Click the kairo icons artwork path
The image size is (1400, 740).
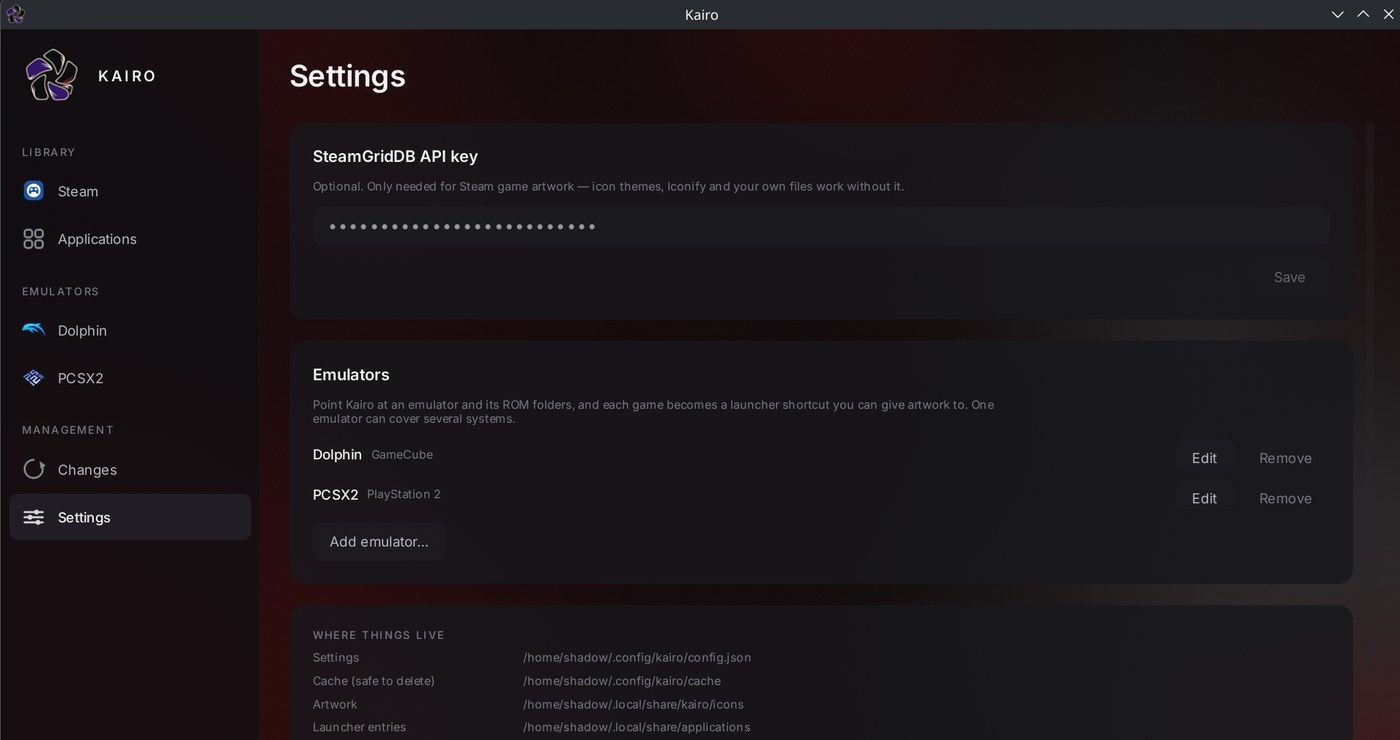click(633, 704)
